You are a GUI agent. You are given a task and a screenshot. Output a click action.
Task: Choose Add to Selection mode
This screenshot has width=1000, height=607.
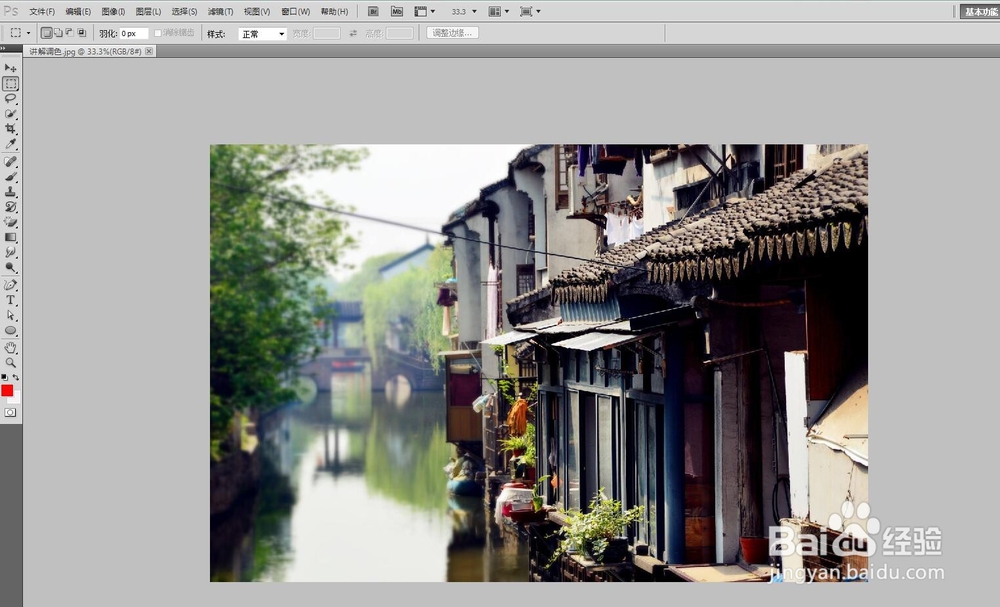(x=58, y=33)
